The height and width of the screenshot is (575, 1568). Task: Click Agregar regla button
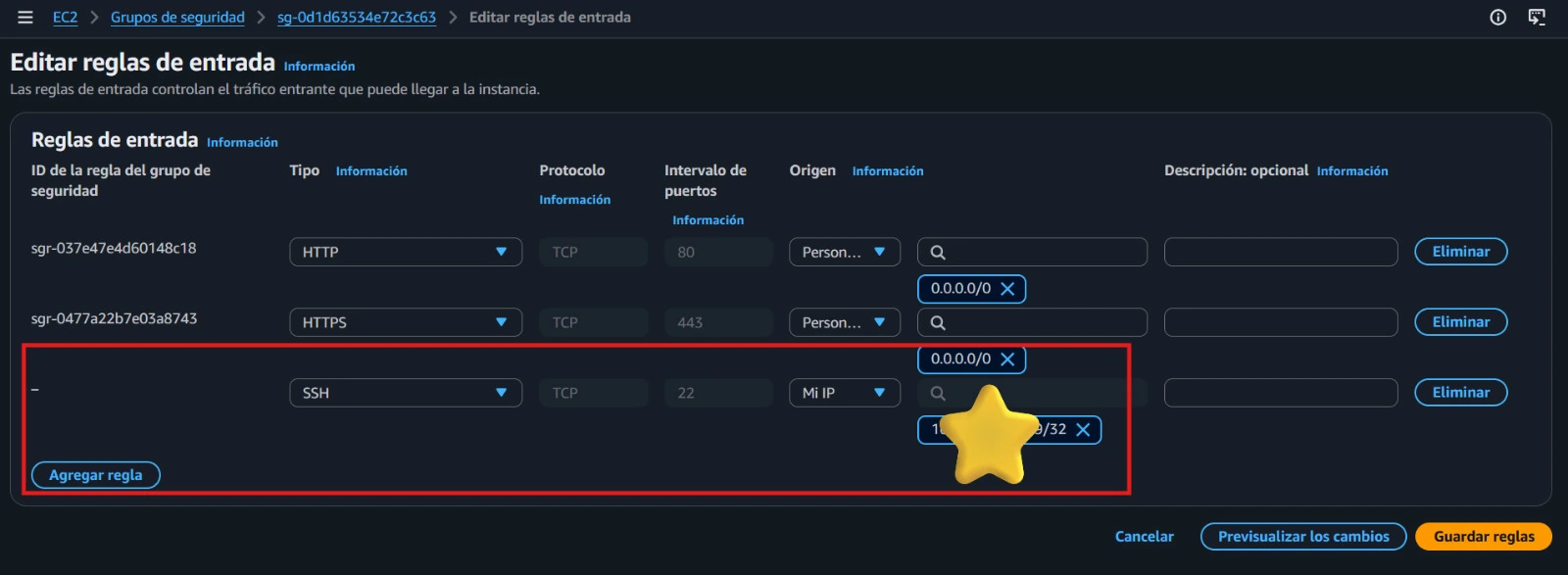point(96,475)
